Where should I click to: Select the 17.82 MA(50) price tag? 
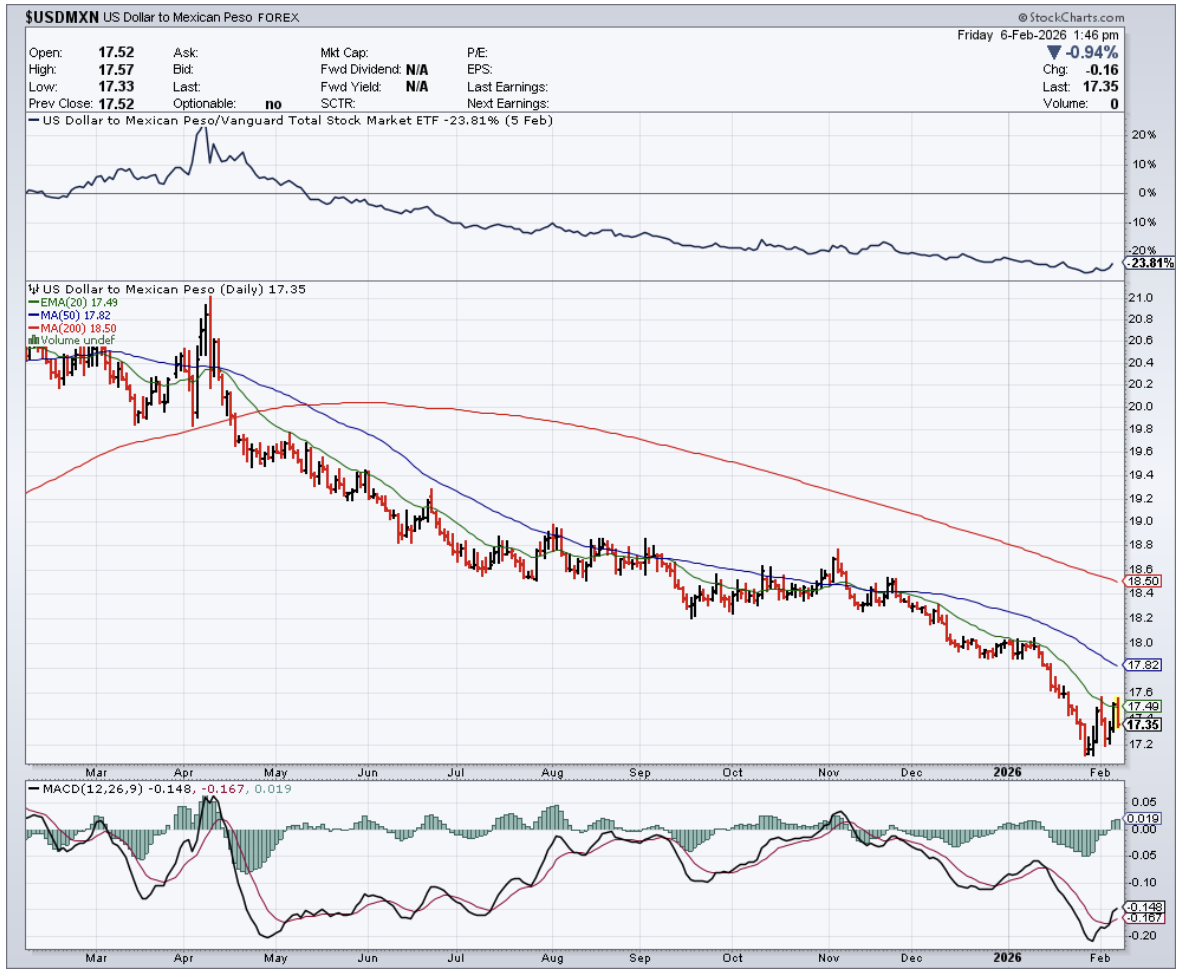point(1142,665)
